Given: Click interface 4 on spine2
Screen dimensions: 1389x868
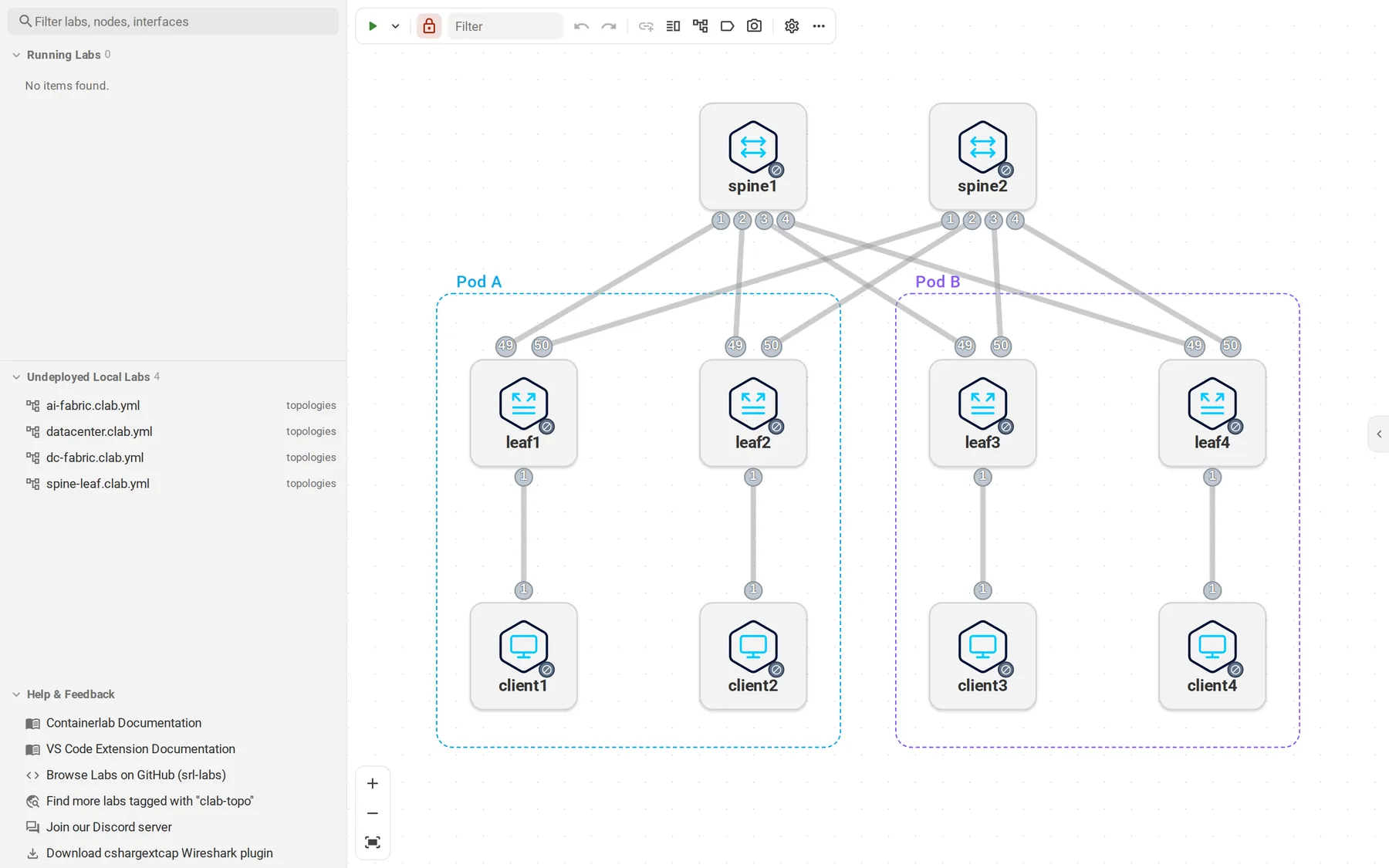Looking at the screenshot, I should pyautogui.click(x=1016, y=220).
